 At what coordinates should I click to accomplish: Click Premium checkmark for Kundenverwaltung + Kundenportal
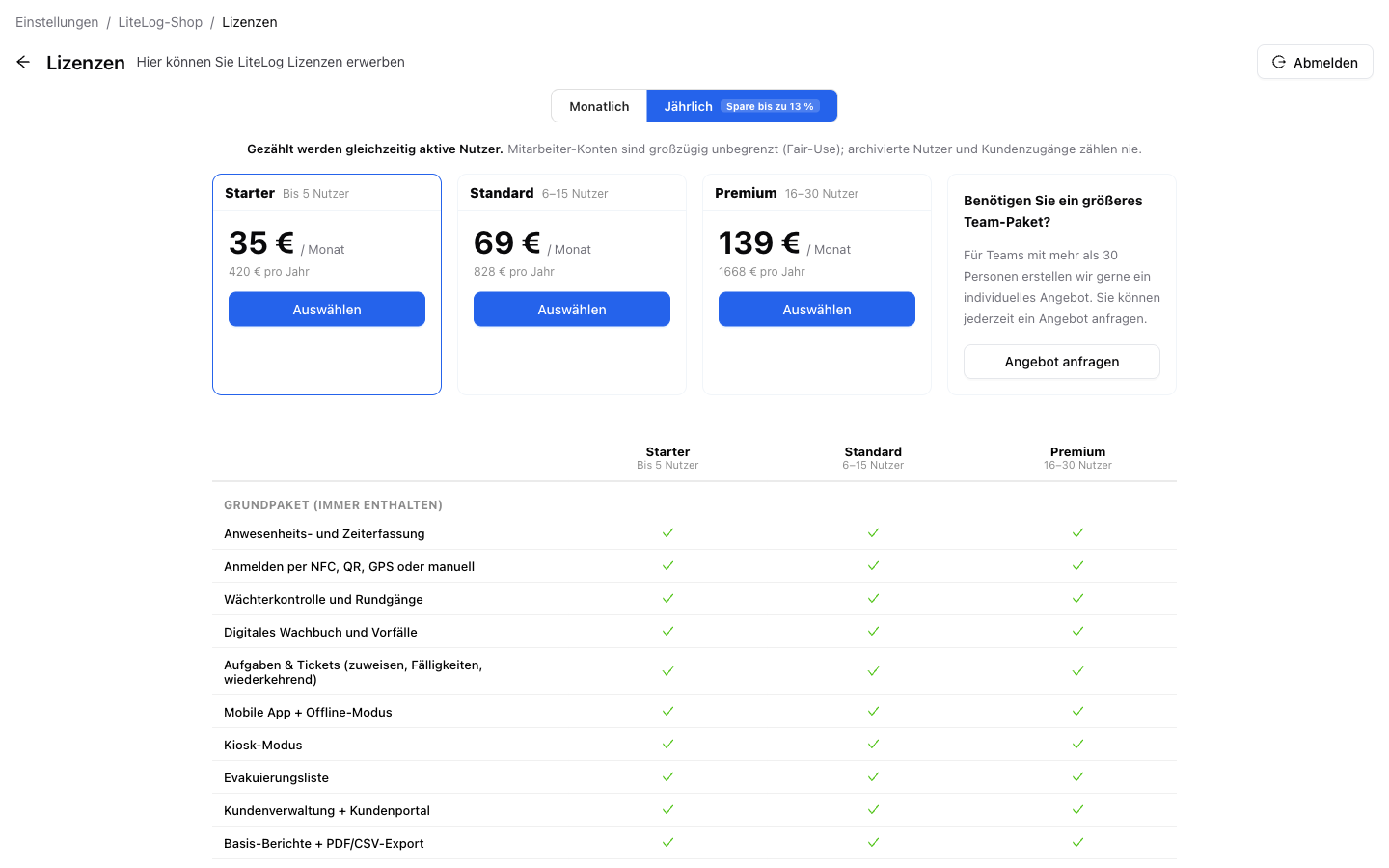(1077, 809)
